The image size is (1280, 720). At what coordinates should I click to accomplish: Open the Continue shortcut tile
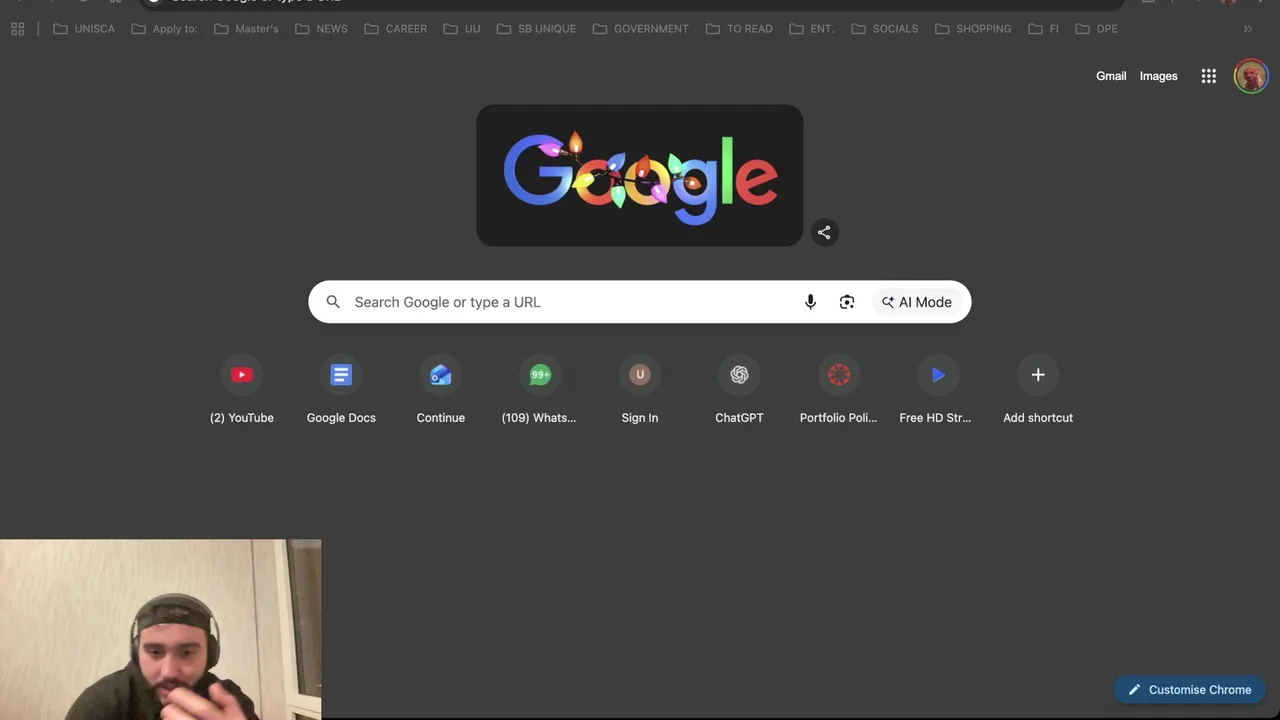(x=441, y=391)
